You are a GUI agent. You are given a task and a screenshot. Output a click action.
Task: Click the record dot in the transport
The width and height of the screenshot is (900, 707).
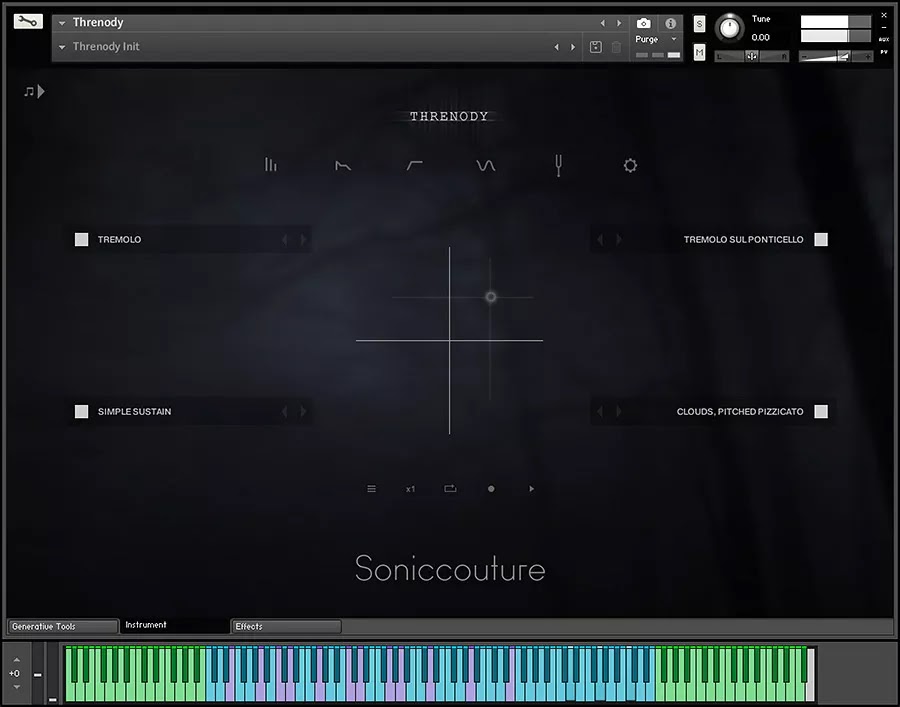pyautogui.click(x=490, y=488)
